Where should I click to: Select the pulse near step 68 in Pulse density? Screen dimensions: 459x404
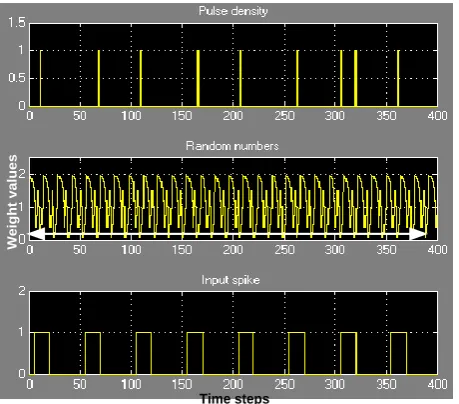99,78
